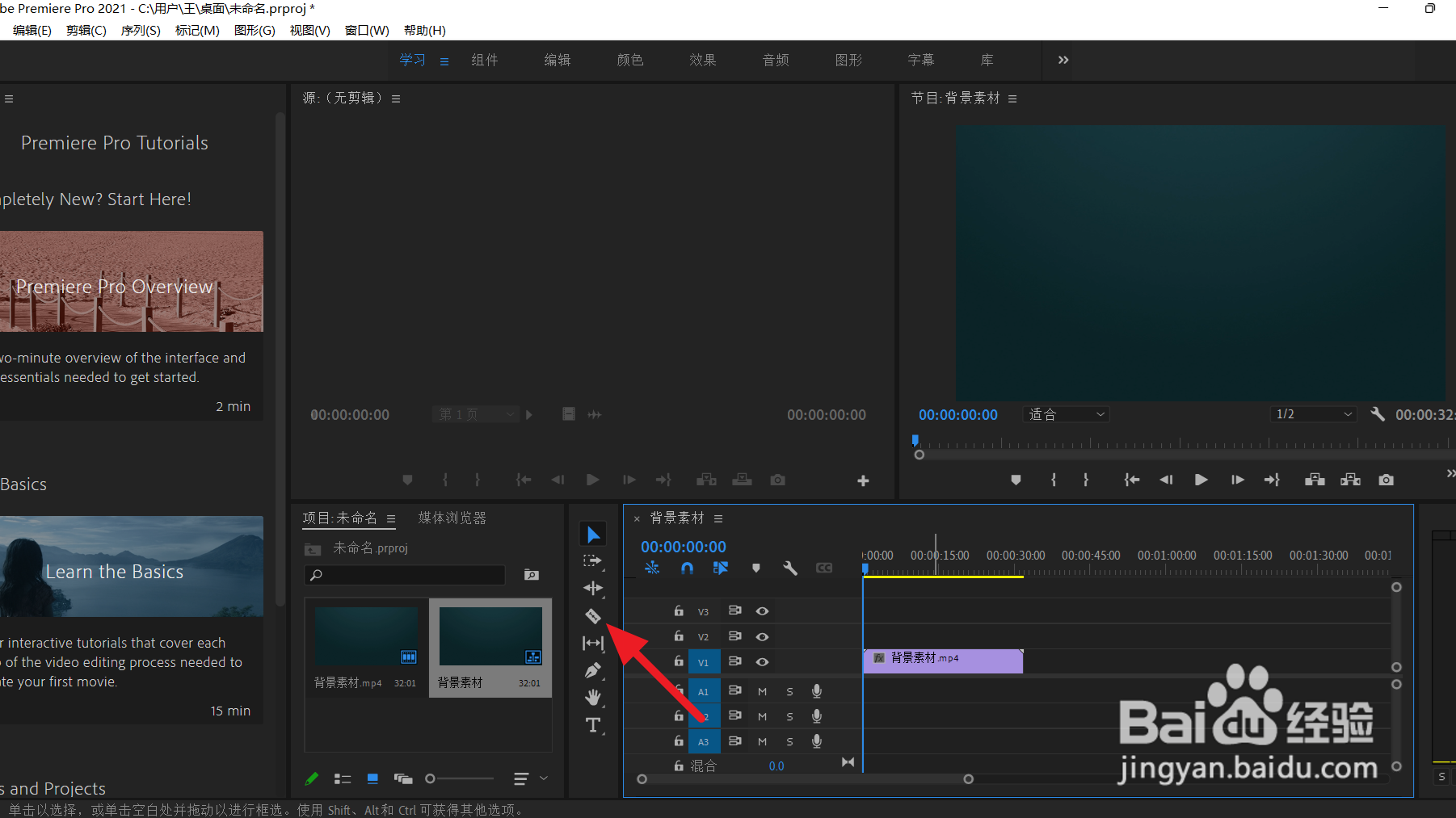Switch to 媒体浏览器 tab
The height and width of the screenshot is (818, 1456).
tap(452, 518)
